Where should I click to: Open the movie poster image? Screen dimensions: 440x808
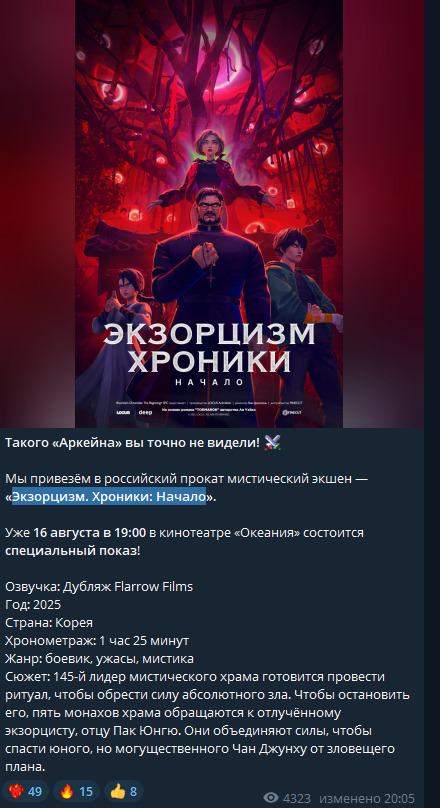[x=209, y=213]
